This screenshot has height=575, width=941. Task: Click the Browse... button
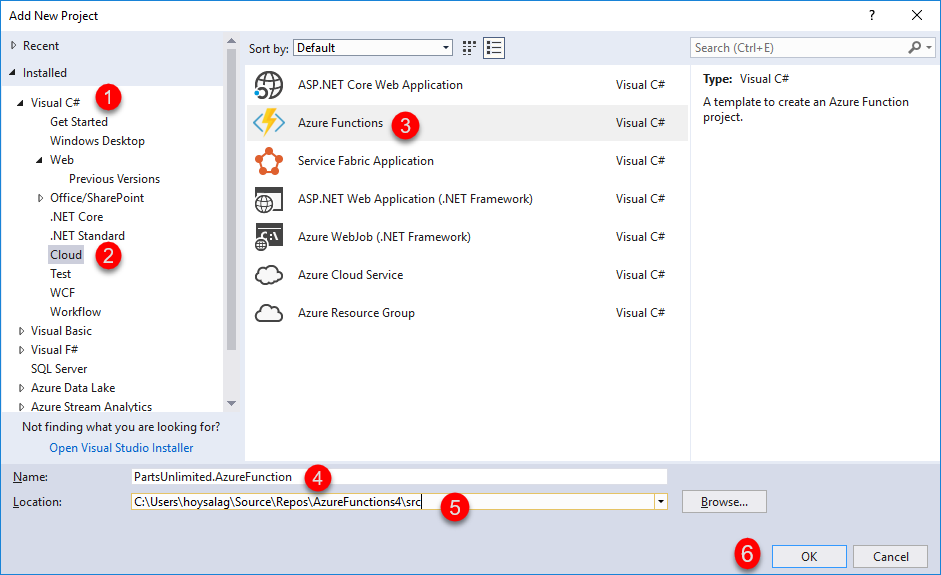coord(724,502)
